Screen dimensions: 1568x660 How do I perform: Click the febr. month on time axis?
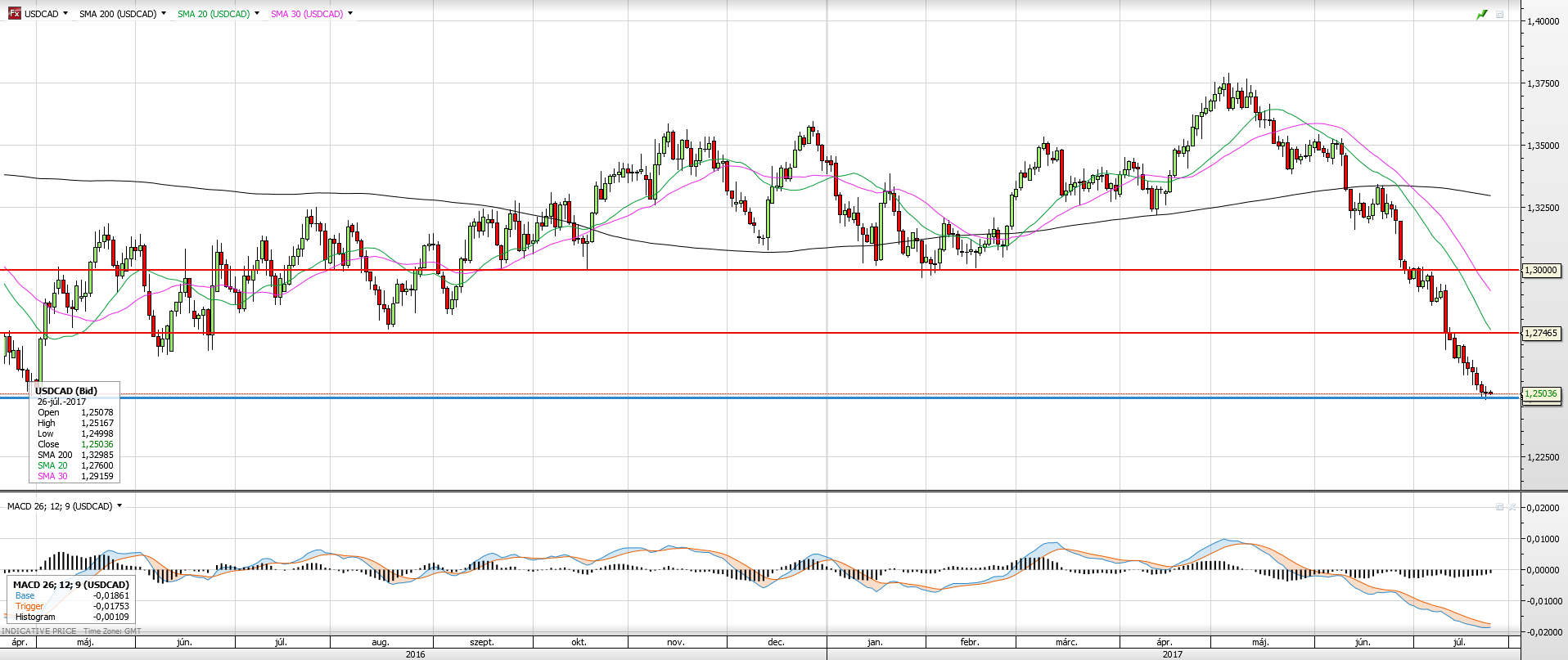pos(970,642)
